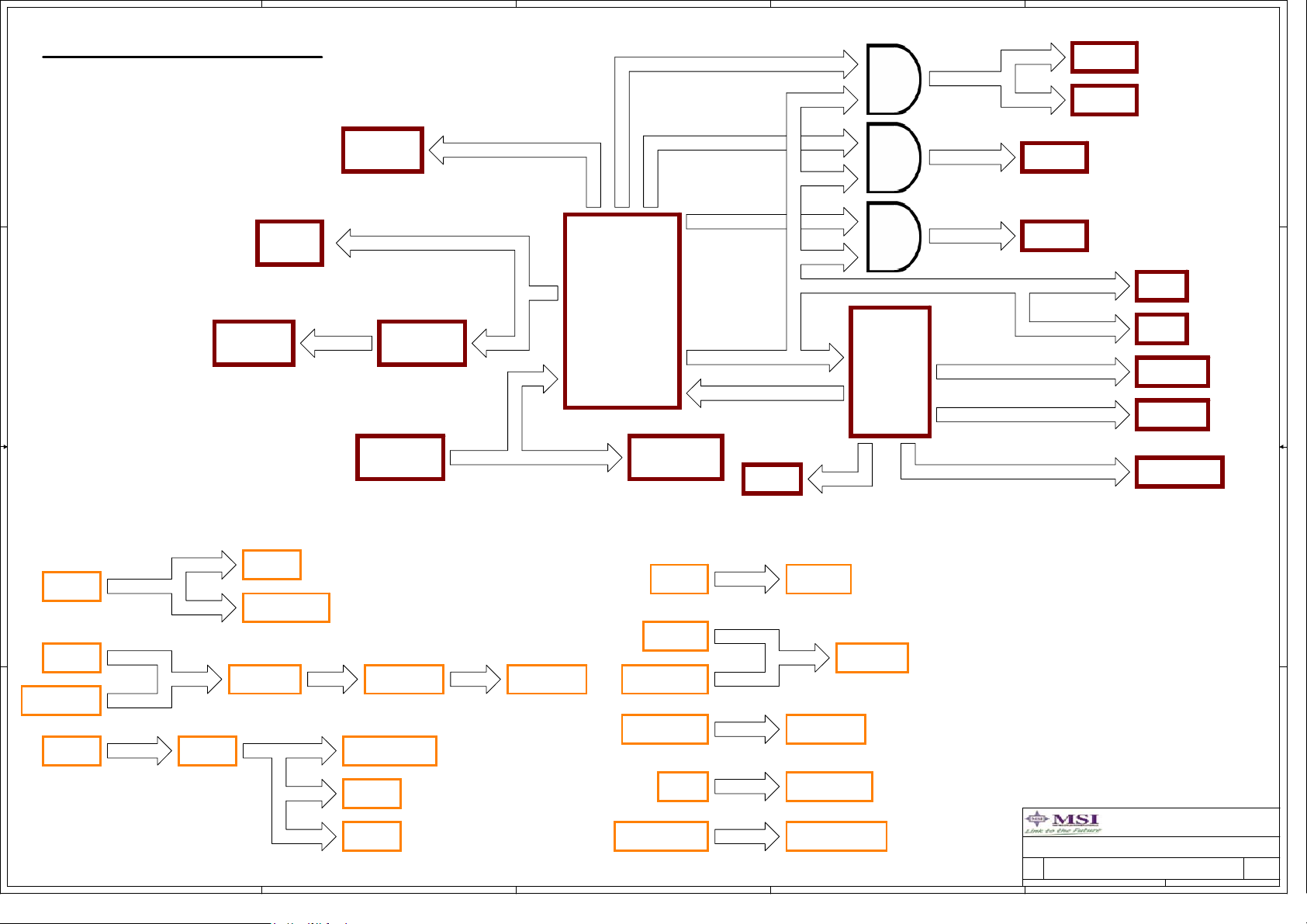The image size is (1307, 924).
Task: Select the largest dark-red block in the diagram
Action: 622,311
